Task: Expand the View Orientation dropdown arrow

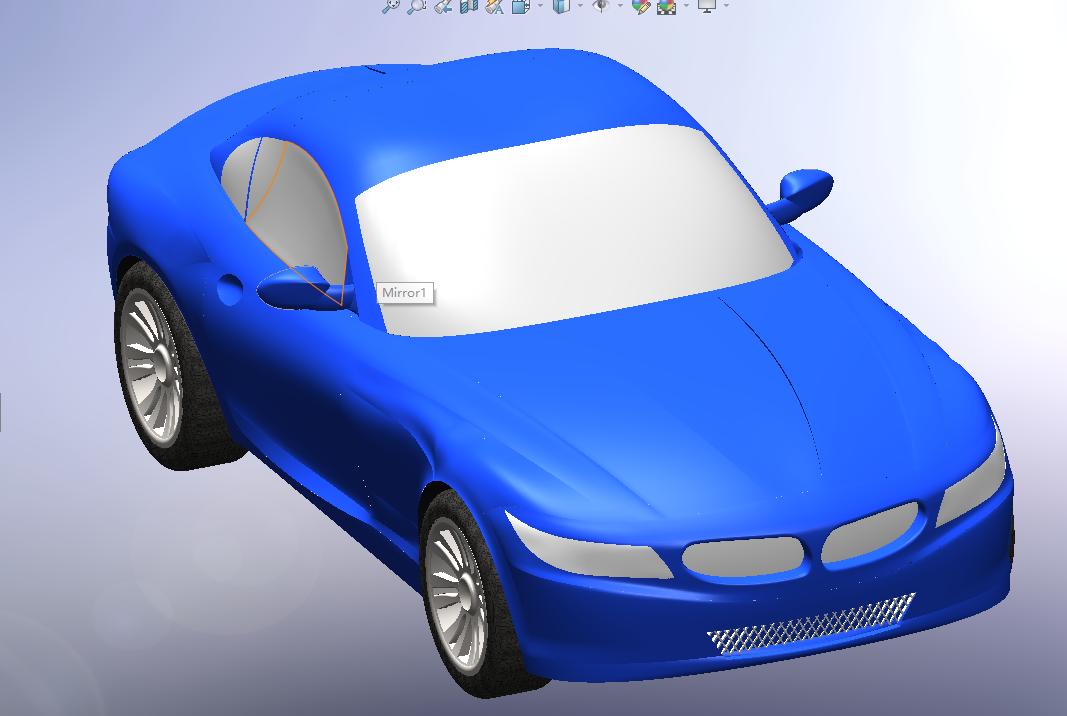Action: (540, 5)
